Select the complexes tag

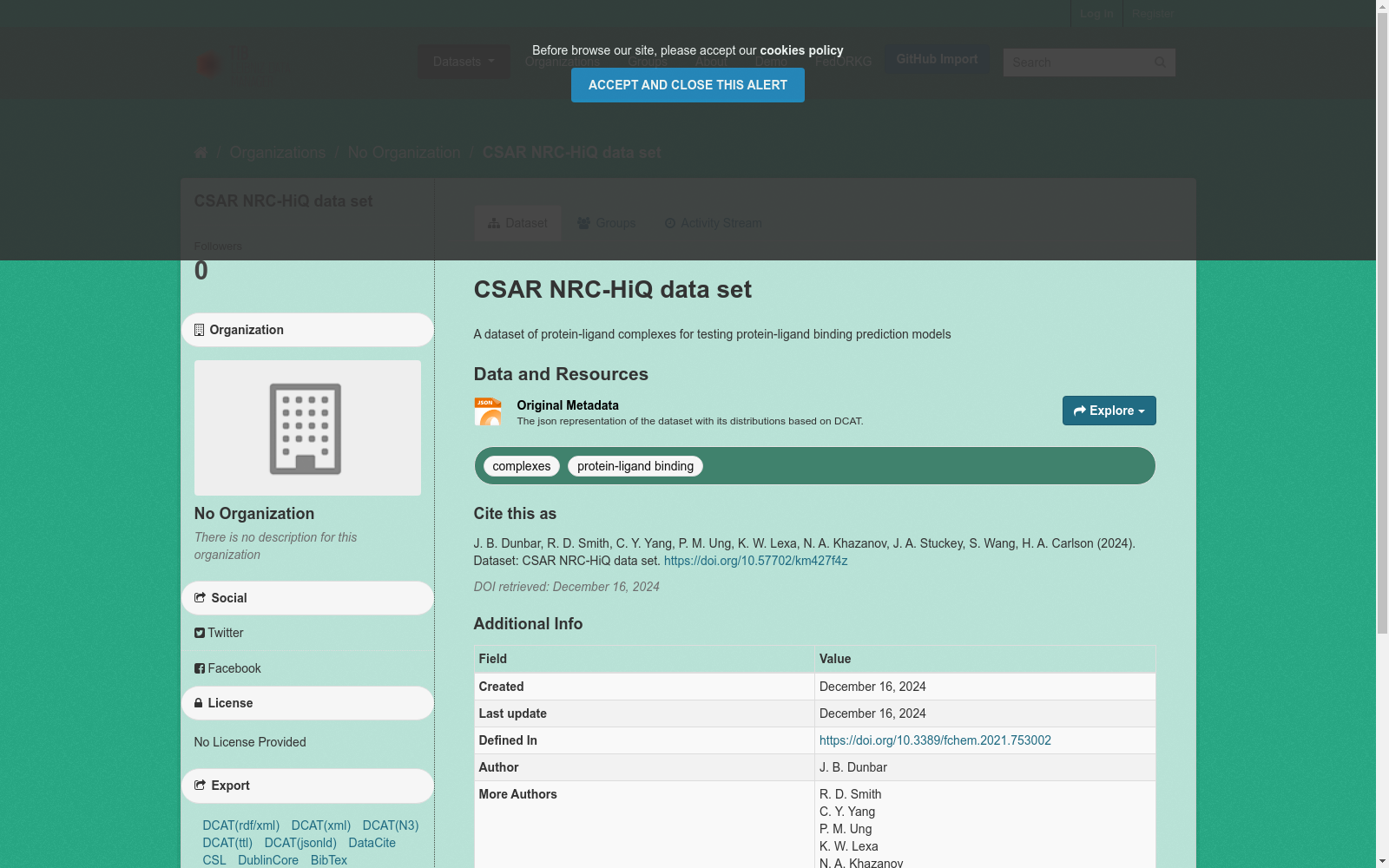[522, 466]
